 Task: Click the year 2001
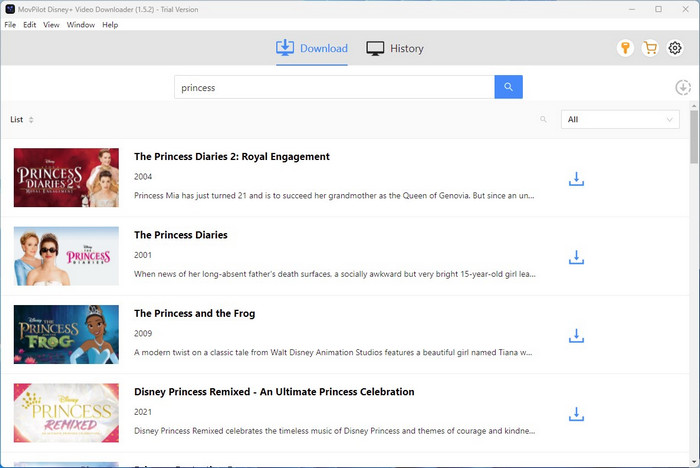pyautogui.click(x=143, y=255)
